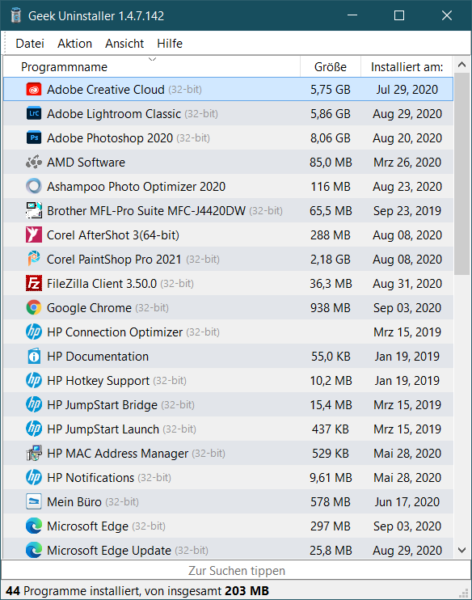Click the HP JumpStart Launch icon
This screenshot has height=600, width=472.
34,429
